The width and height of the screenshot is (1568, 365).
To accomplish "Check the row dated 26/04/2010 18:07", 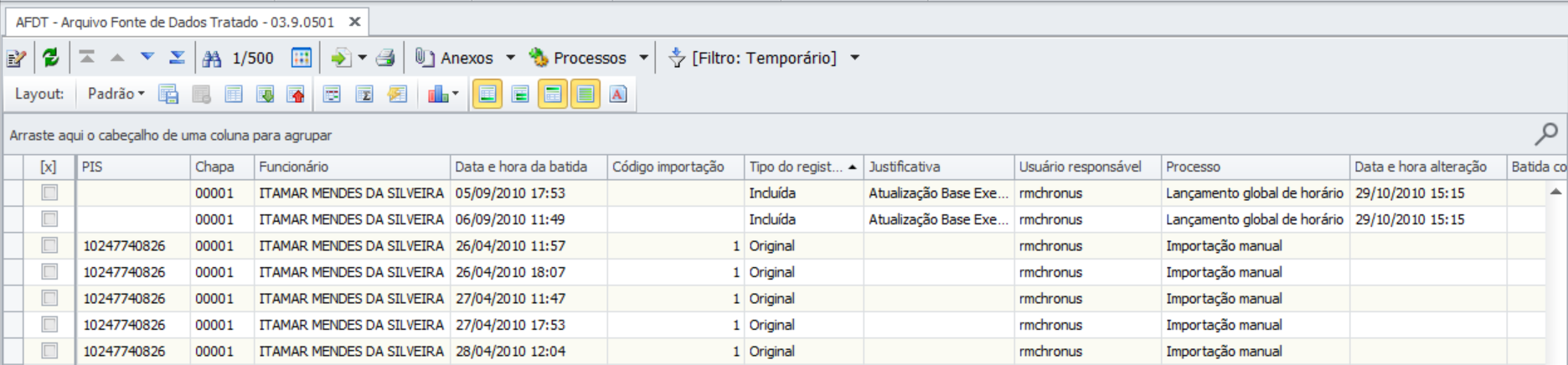I will click(x=49, y=272).
